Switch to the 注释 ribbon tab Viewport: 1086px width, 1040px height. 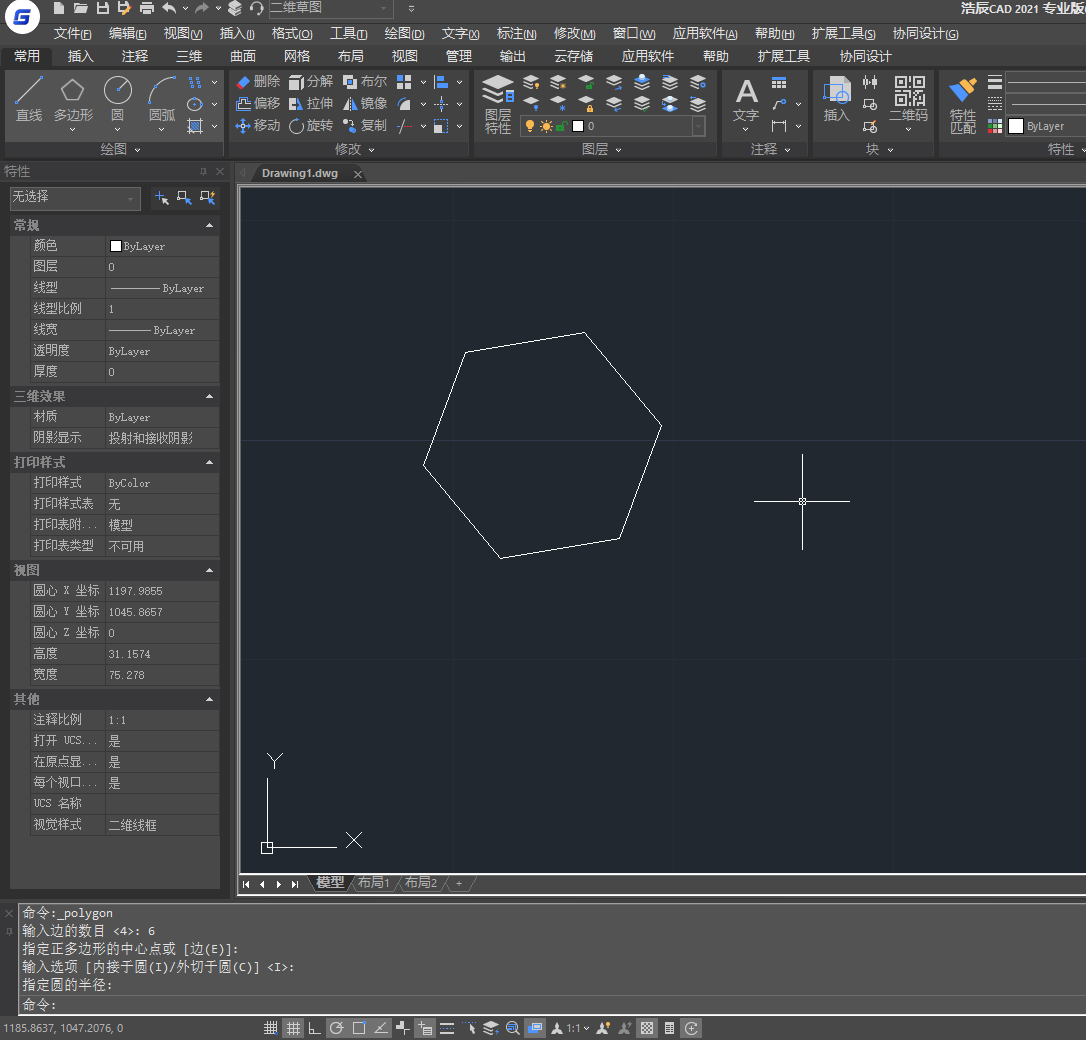click(134, 56)
